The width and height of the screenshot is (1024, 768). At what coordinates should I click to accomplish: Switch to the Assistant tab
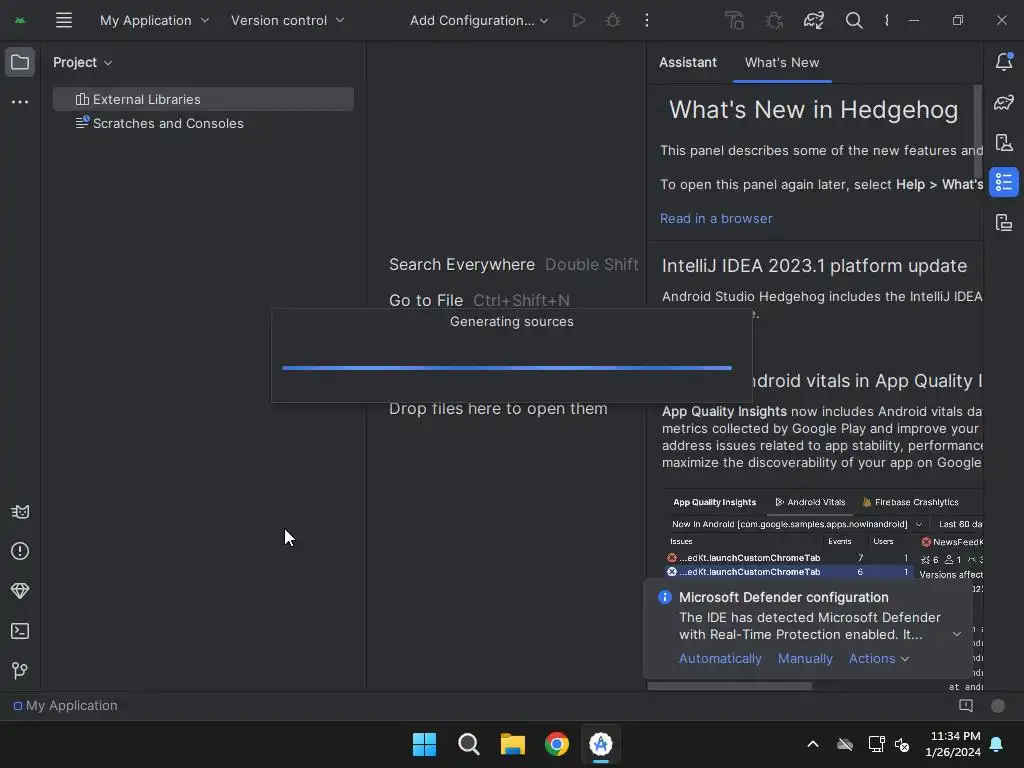click(x=688, y=62)
